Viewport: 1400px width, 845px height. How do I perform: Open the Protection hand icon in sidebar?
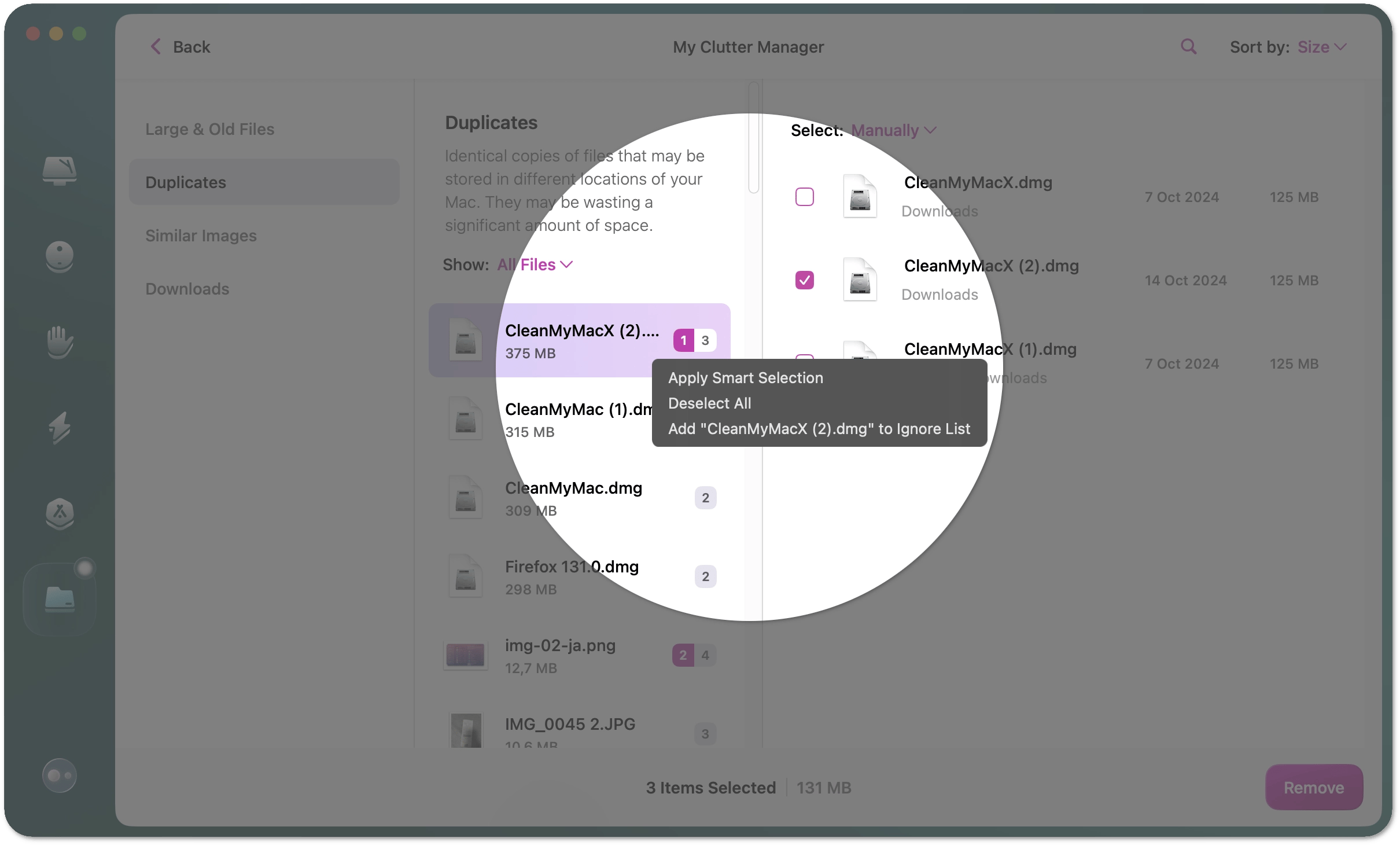click(x=60, y=342)
